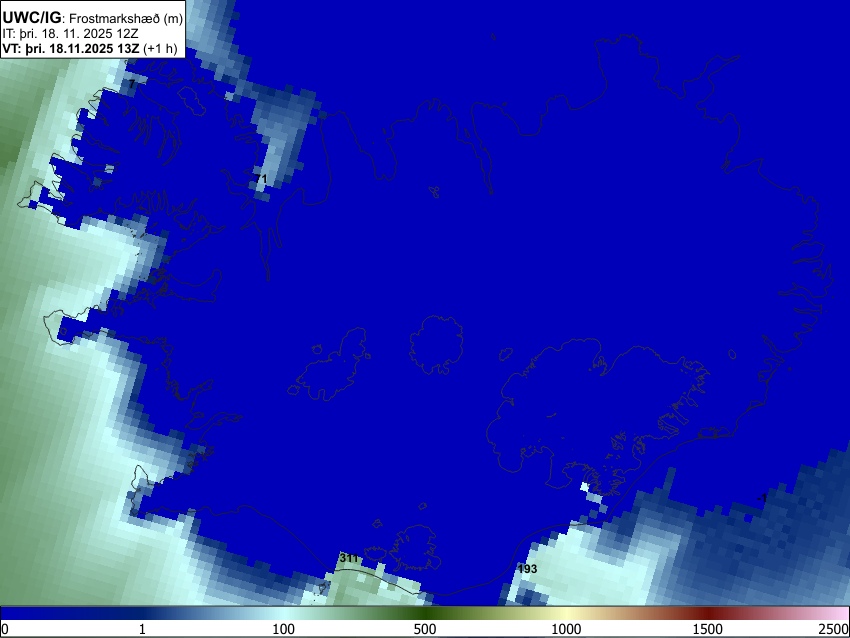Viewport: 850px width, 638px height.
Task: Click the dark red section of the color bar
Action: coord(708,614)
